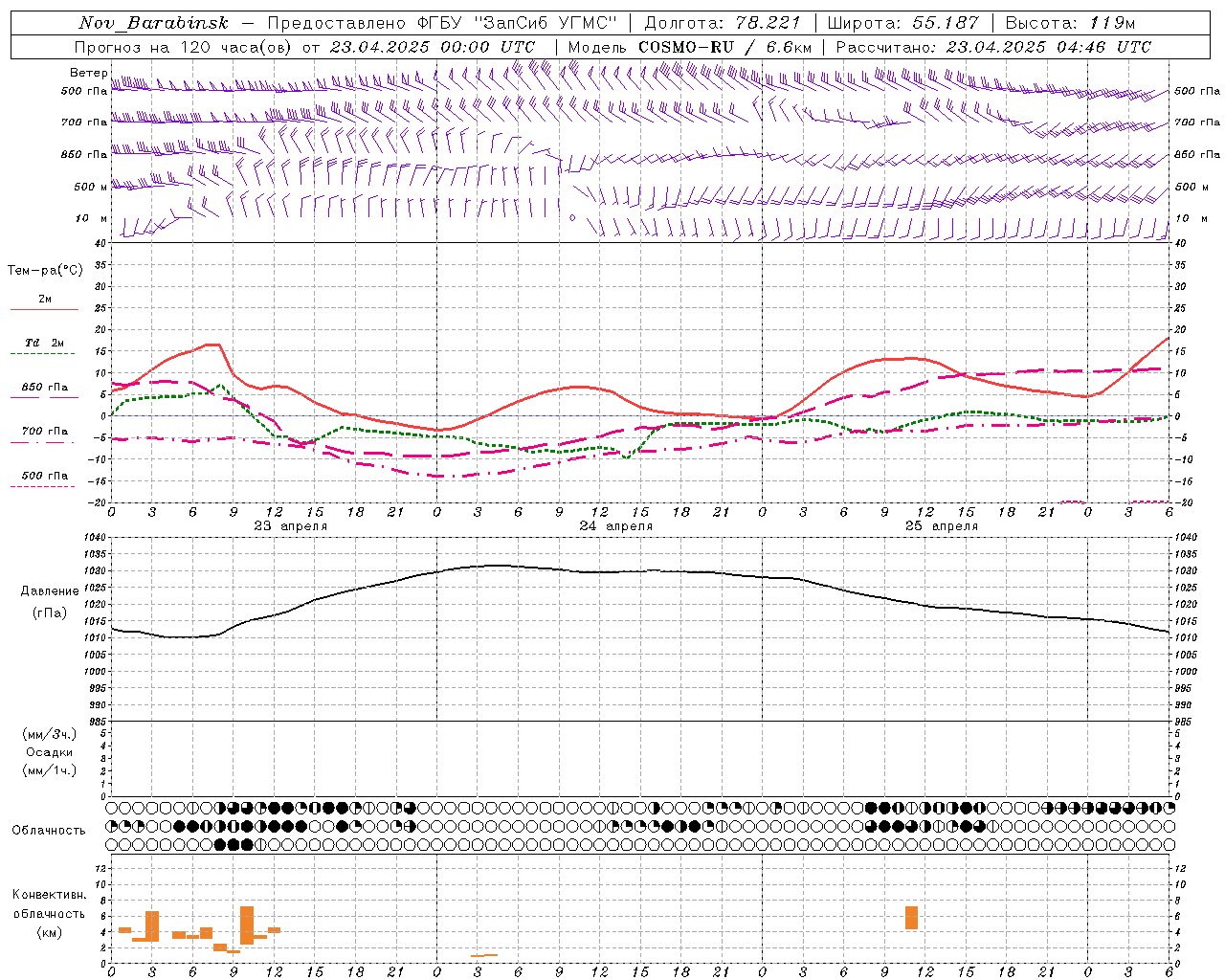Click the (мм/1ч.) precipitation unit label
The image size is (1225, 980).
pyautogui.click(x=50, y=770)
